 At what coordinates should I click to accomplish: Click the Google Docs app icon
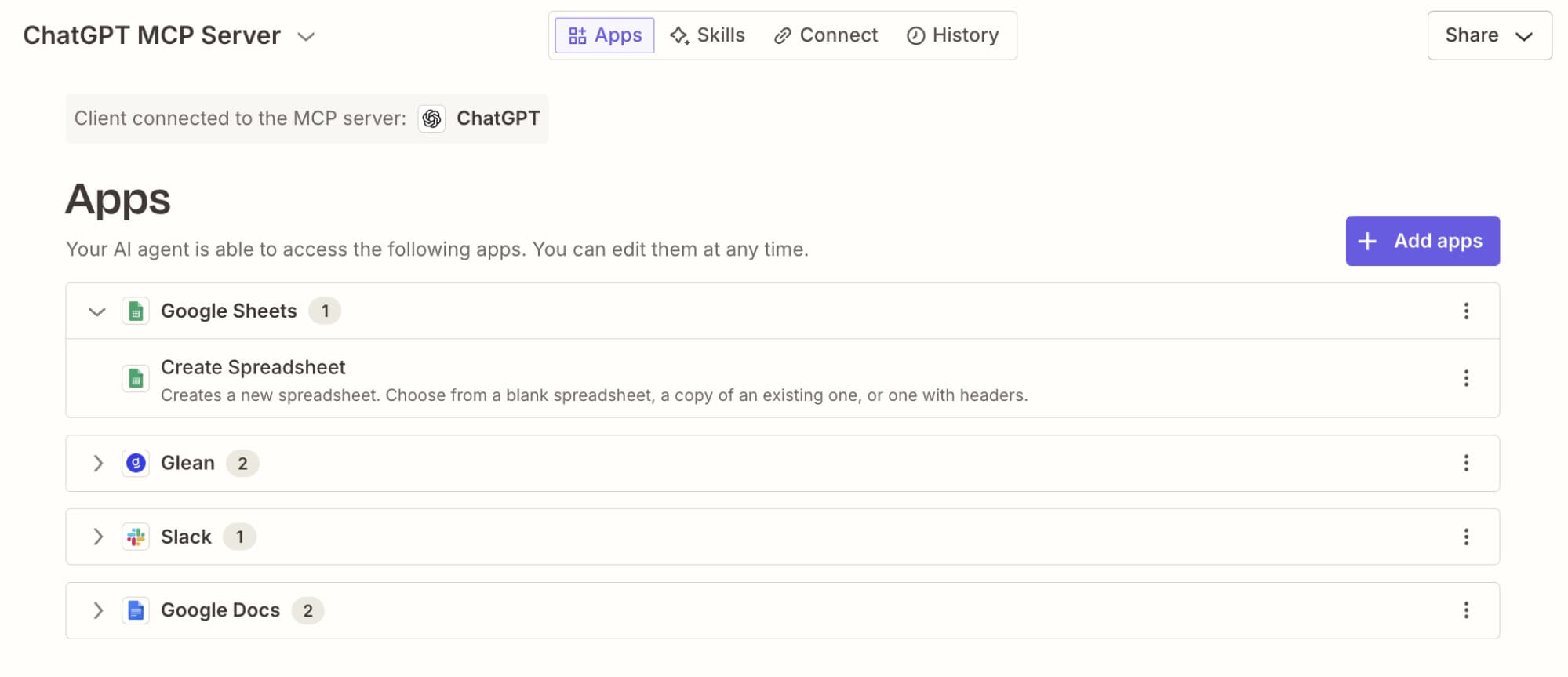coord(136,611)
